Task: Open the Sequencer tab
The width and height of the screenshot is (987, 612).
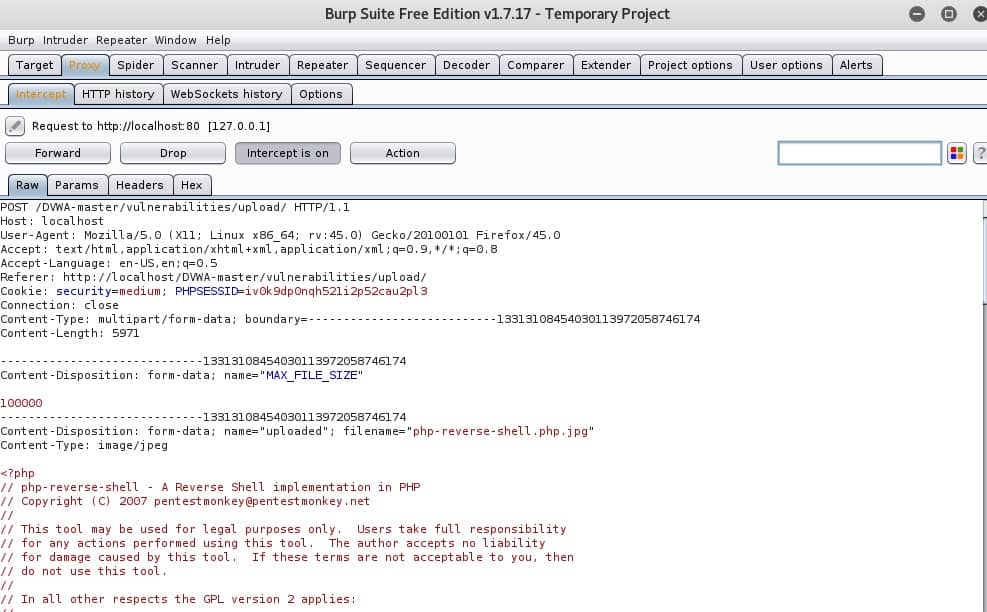Action: [x=396, y=65]
